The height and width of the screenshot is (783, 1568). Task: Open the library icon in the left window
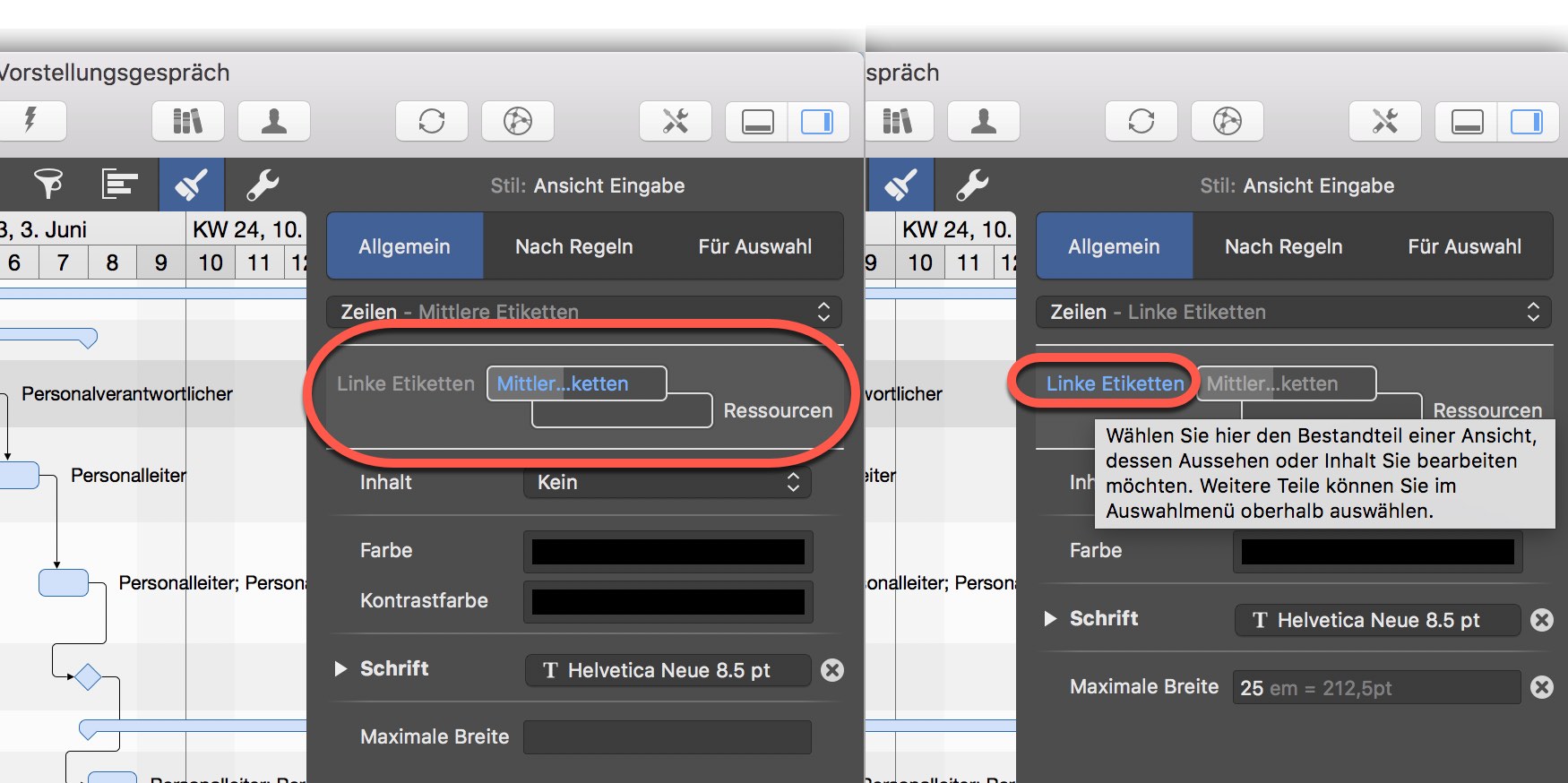coord(187,121)
